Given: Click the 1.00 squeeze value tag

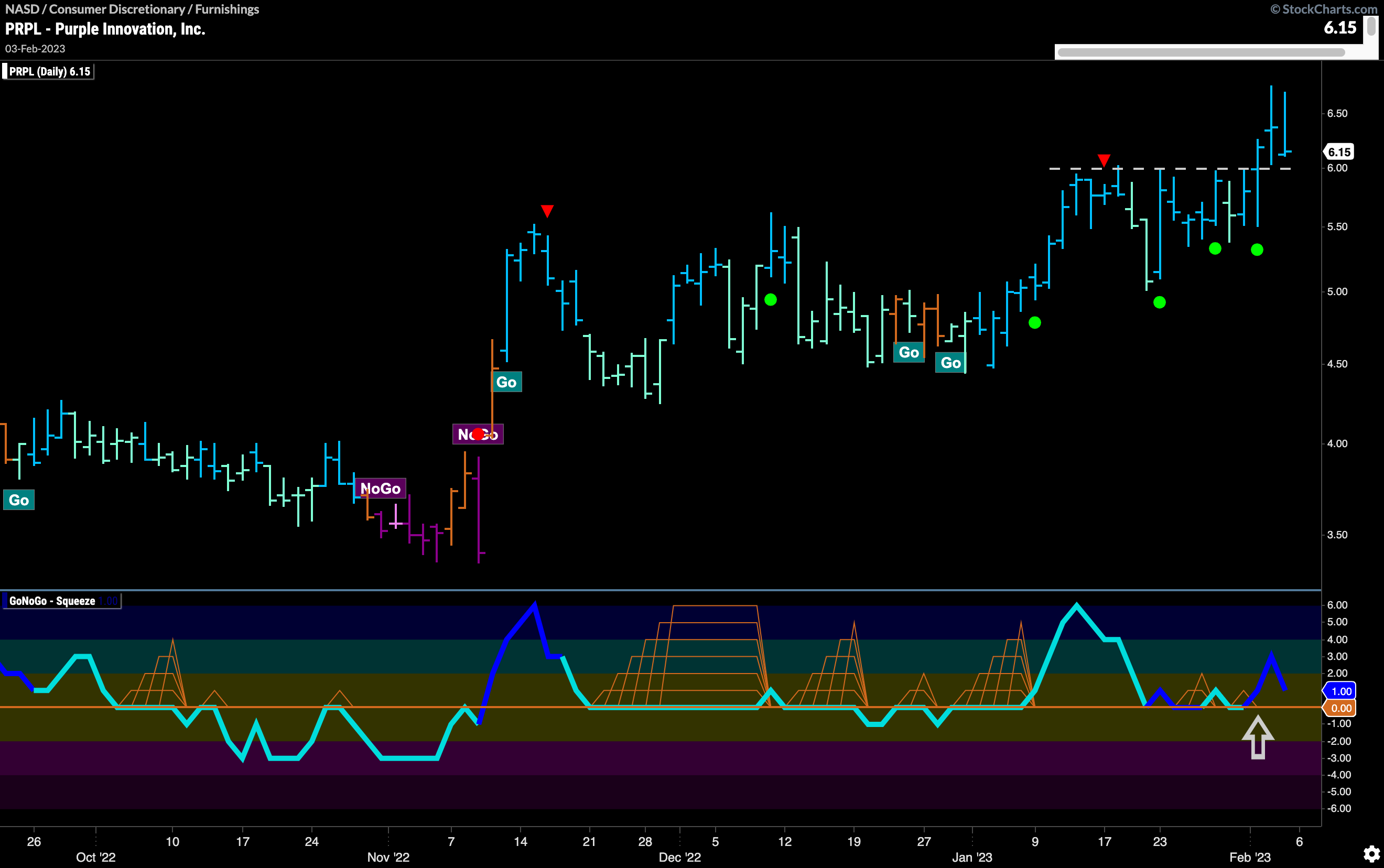Looking at the screenshot, I should (1340, 691).
